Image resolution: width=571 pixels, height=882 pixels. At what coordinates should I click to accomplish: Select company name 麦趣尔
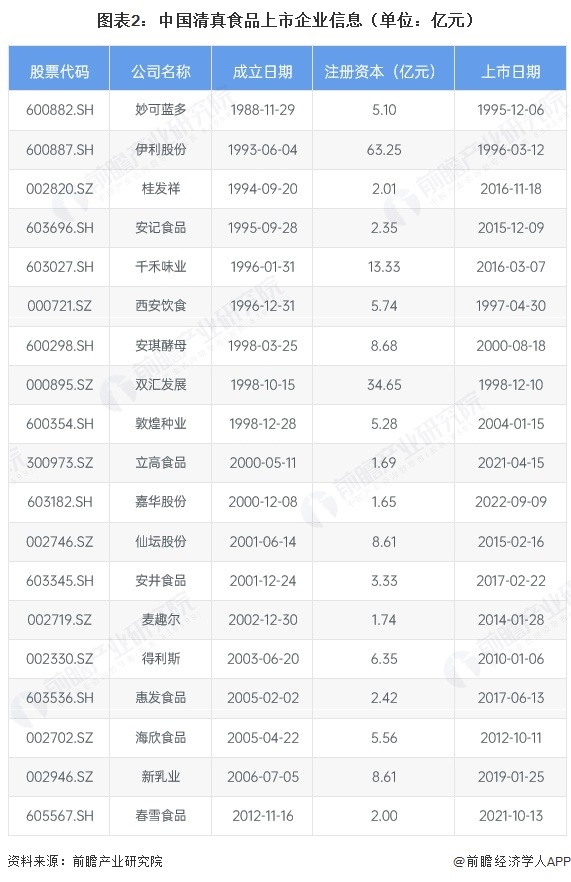click(160, 620)
